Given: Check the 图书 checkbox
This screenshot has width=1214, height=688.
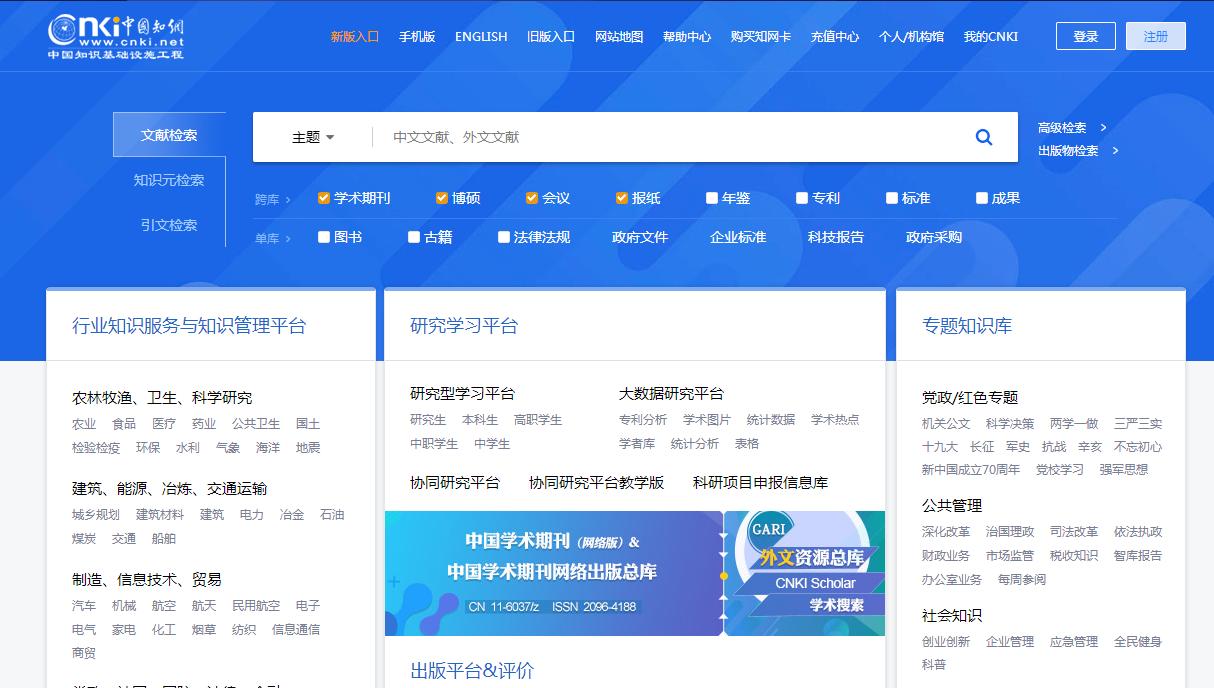Looking at the screenshot, I should click(x=324, y=237).
